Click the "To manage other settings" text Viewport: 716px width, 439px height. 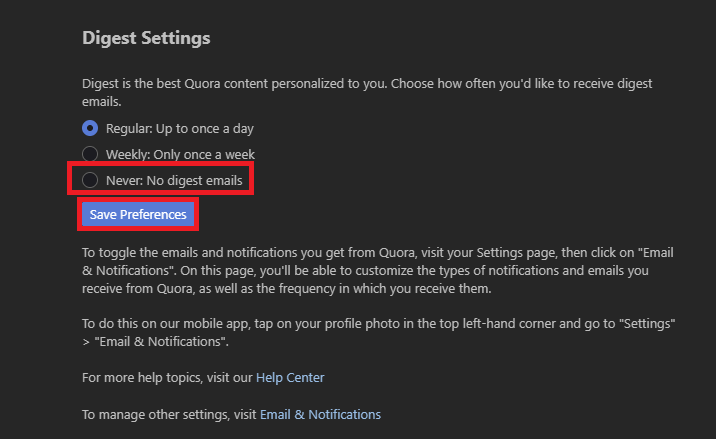(169, 413)
